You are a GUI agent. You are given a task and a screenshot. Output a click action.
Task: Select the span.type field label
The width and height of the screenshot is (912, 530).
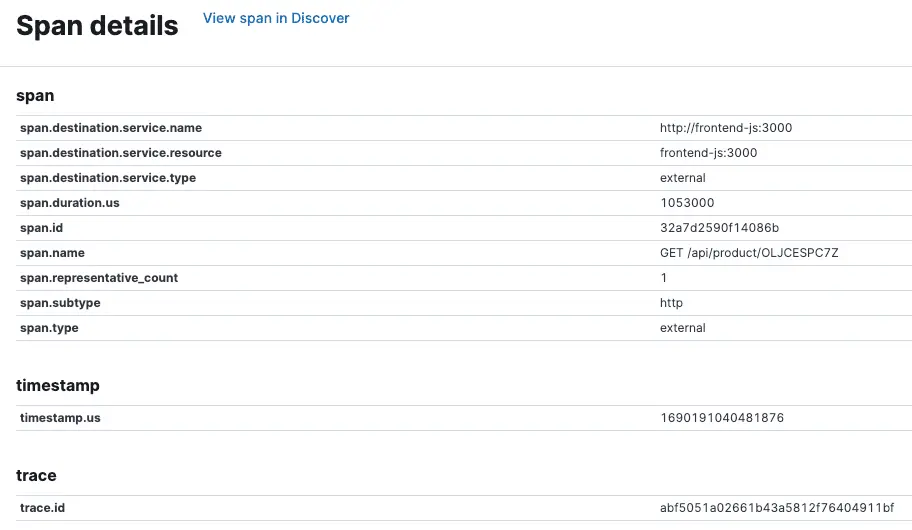click(49, 328)
